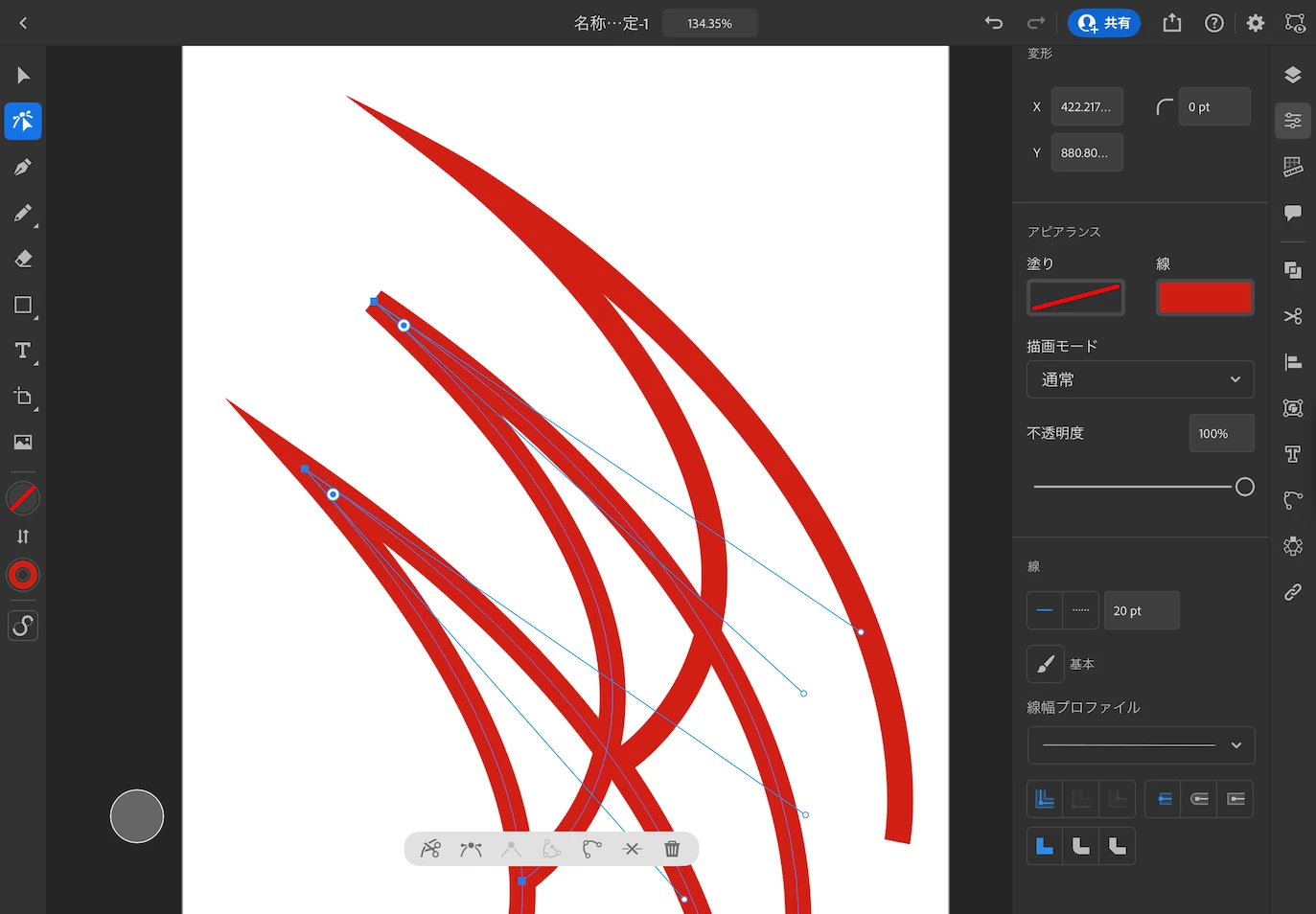Redo the last action
Screen dimensions: 1316x914
tap(1036, 23)
